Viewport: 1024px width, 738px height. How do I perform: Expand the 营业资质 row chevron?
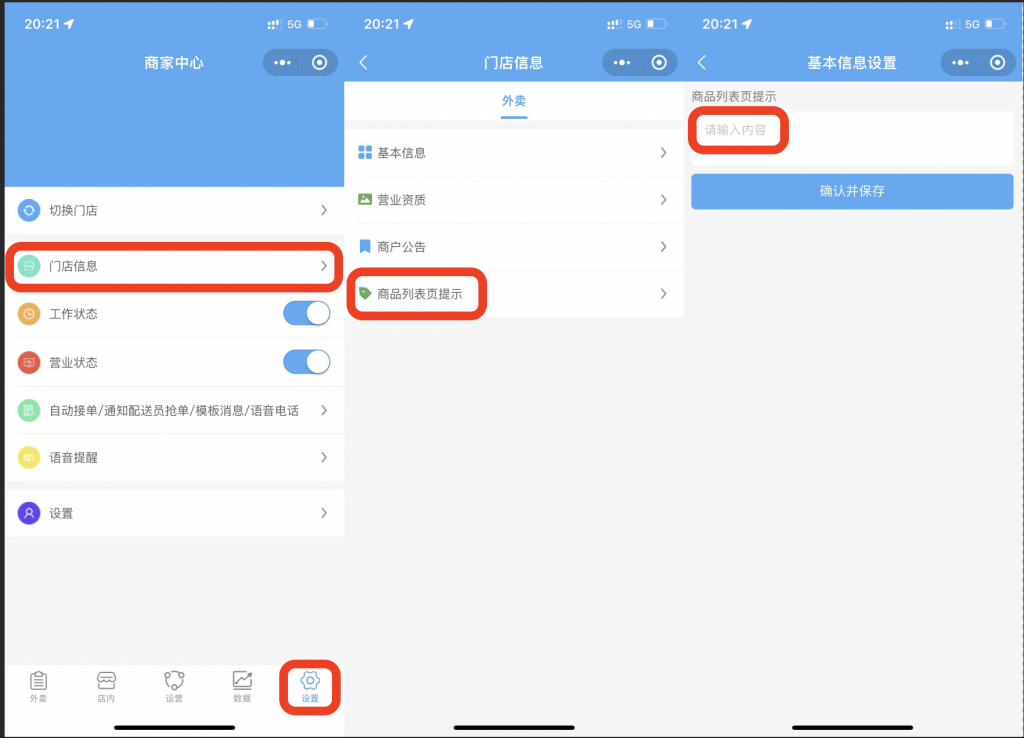pos(663,200)
